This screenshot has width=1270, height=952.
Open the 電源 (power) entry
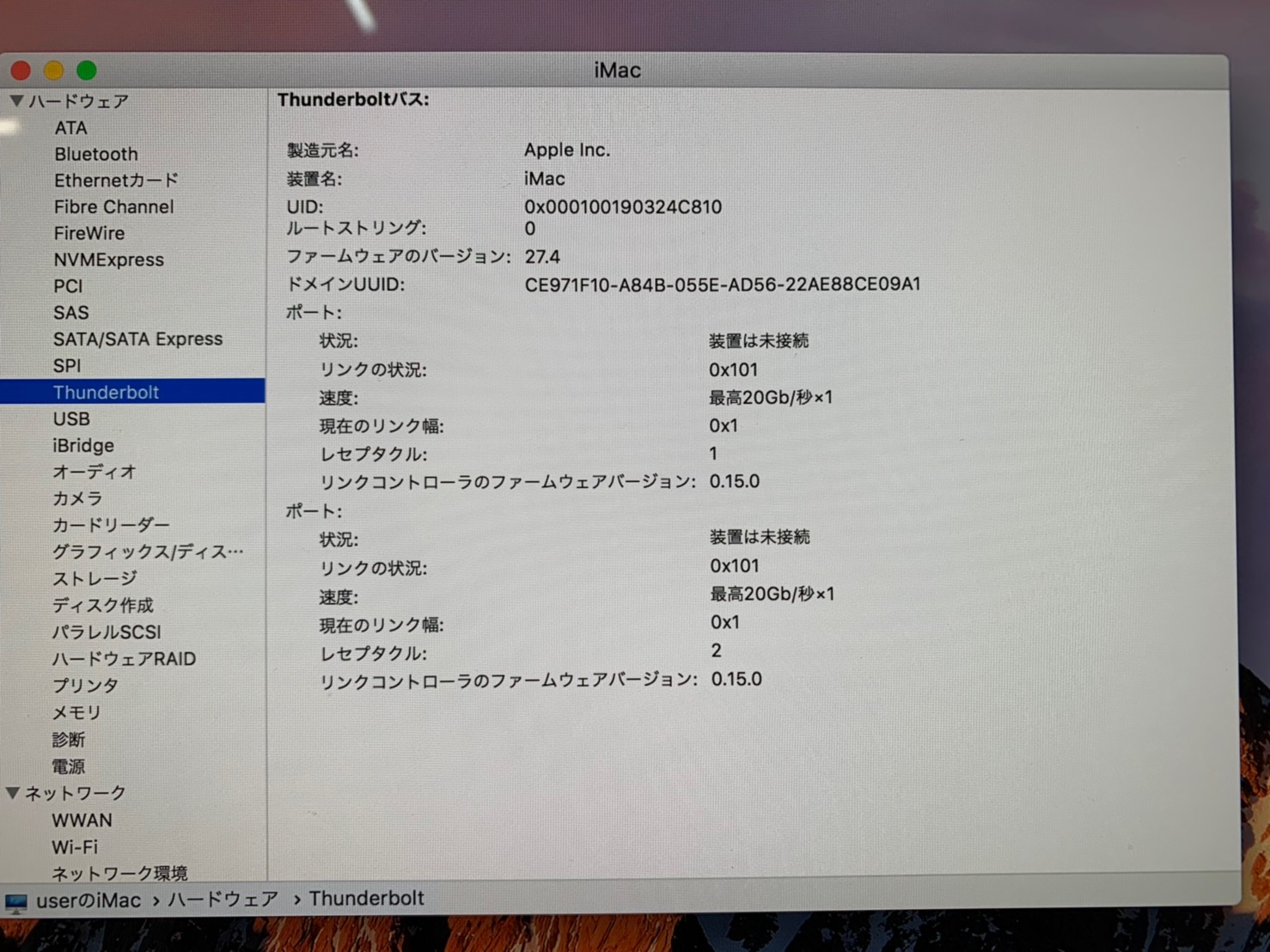click(x=69, y=766)
